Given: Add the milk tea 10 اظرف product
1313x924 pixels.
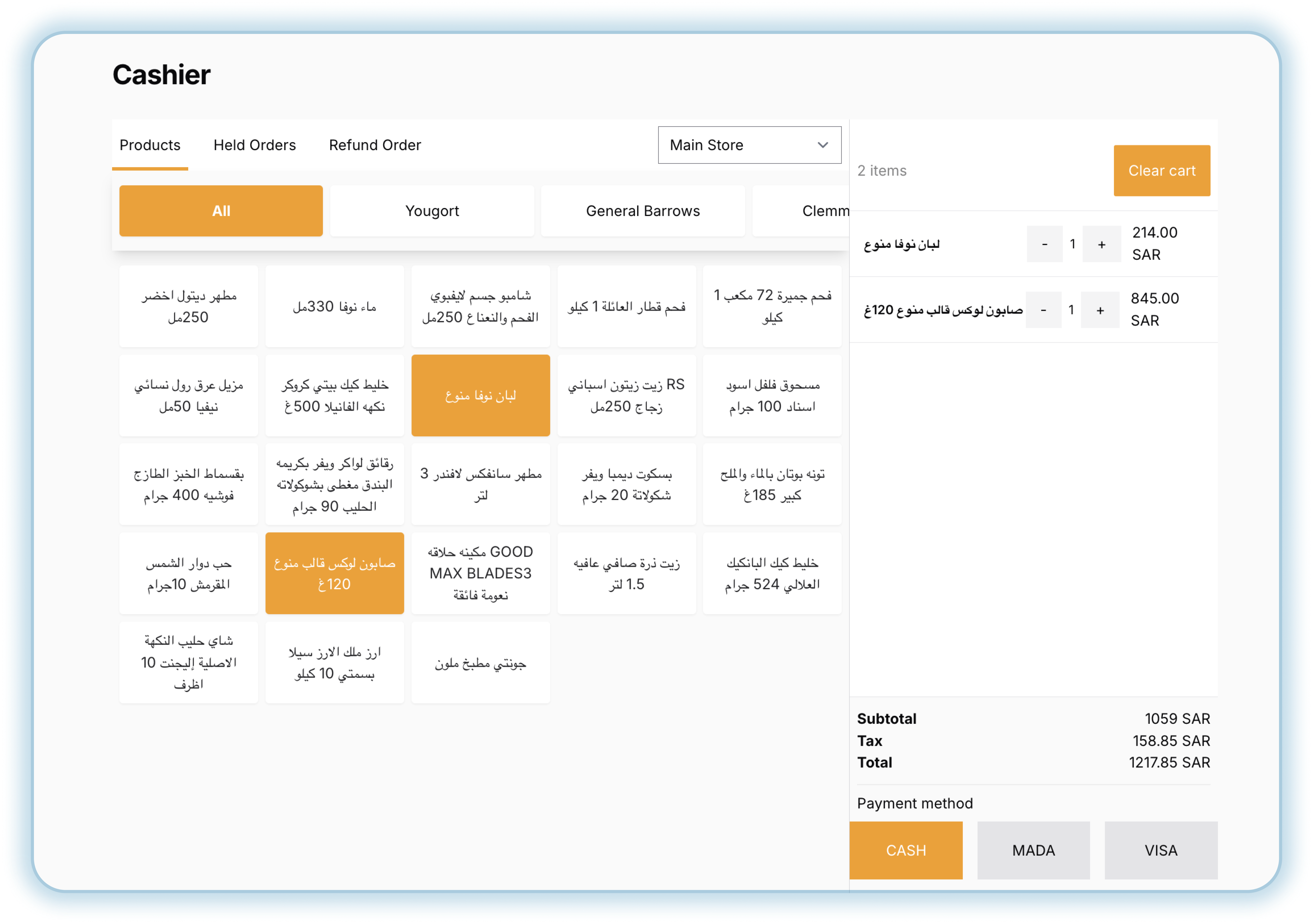Looking at the screenshot, I should 189,662.
